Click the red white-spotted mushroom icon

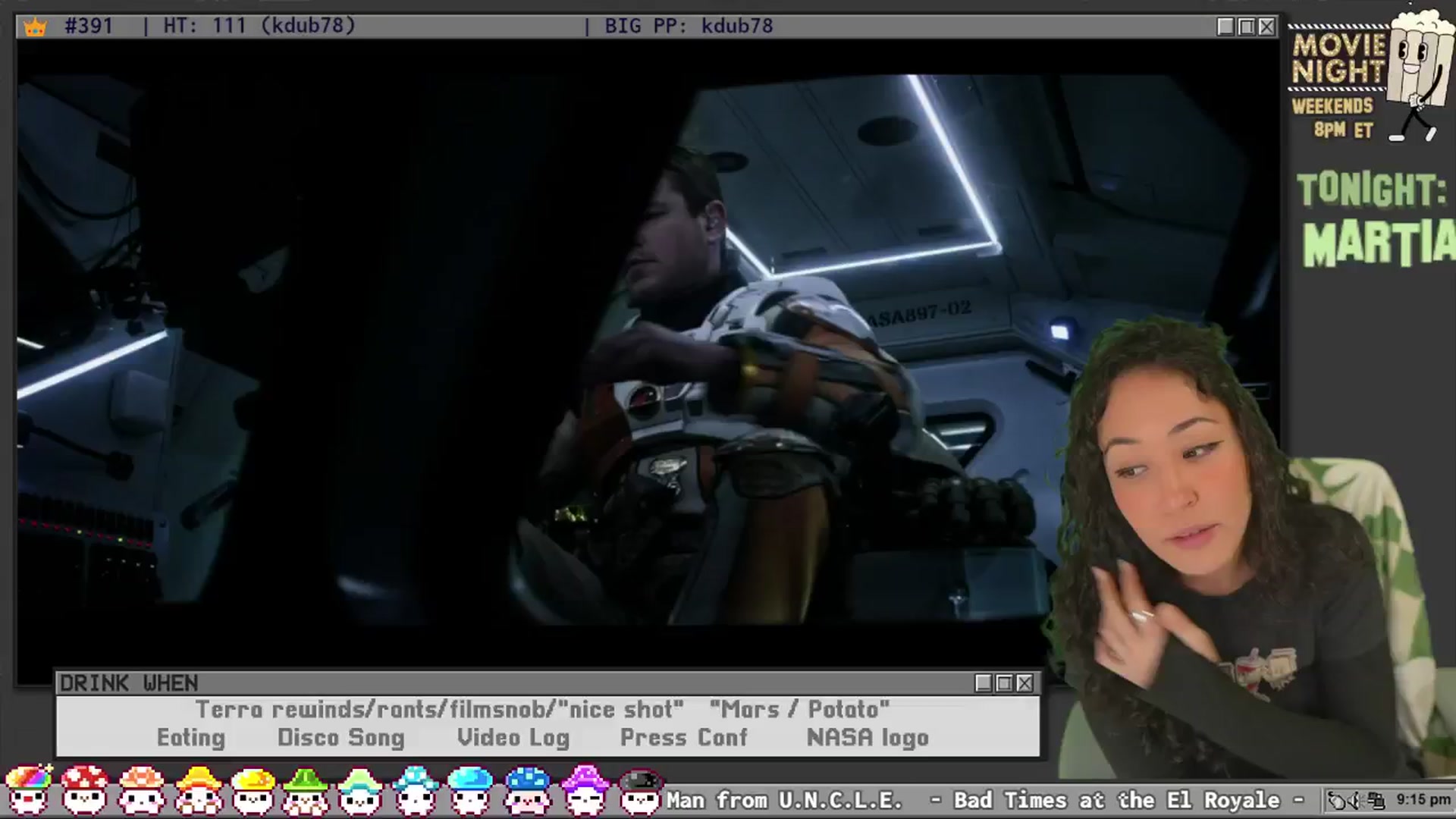pyautogui.click(x=84, y=789)
